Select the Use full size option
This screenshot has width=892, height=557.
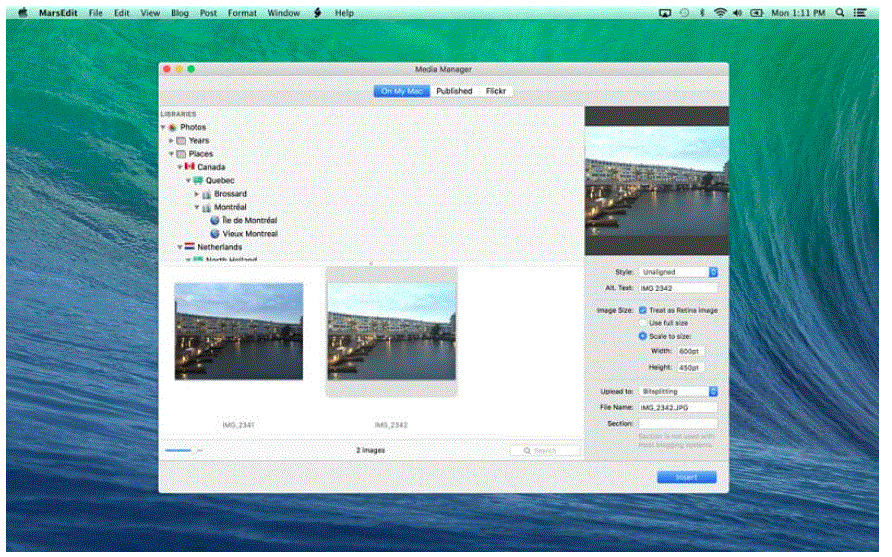pyautogui.click(x=643, y=323)
